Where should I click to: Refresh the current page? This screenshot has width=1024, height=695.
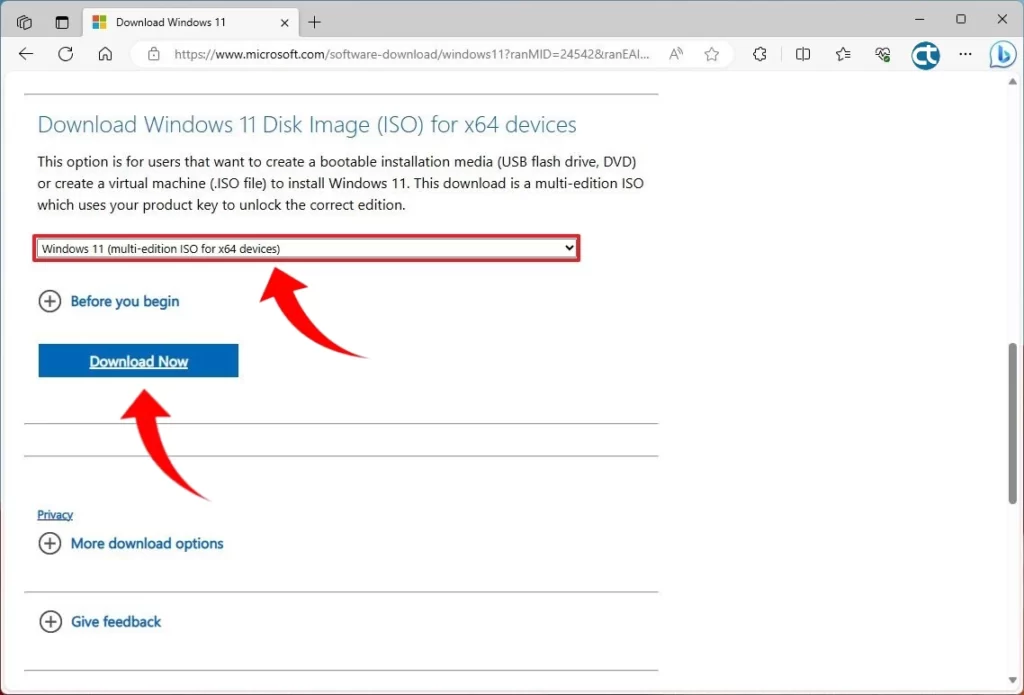point(65,54)
